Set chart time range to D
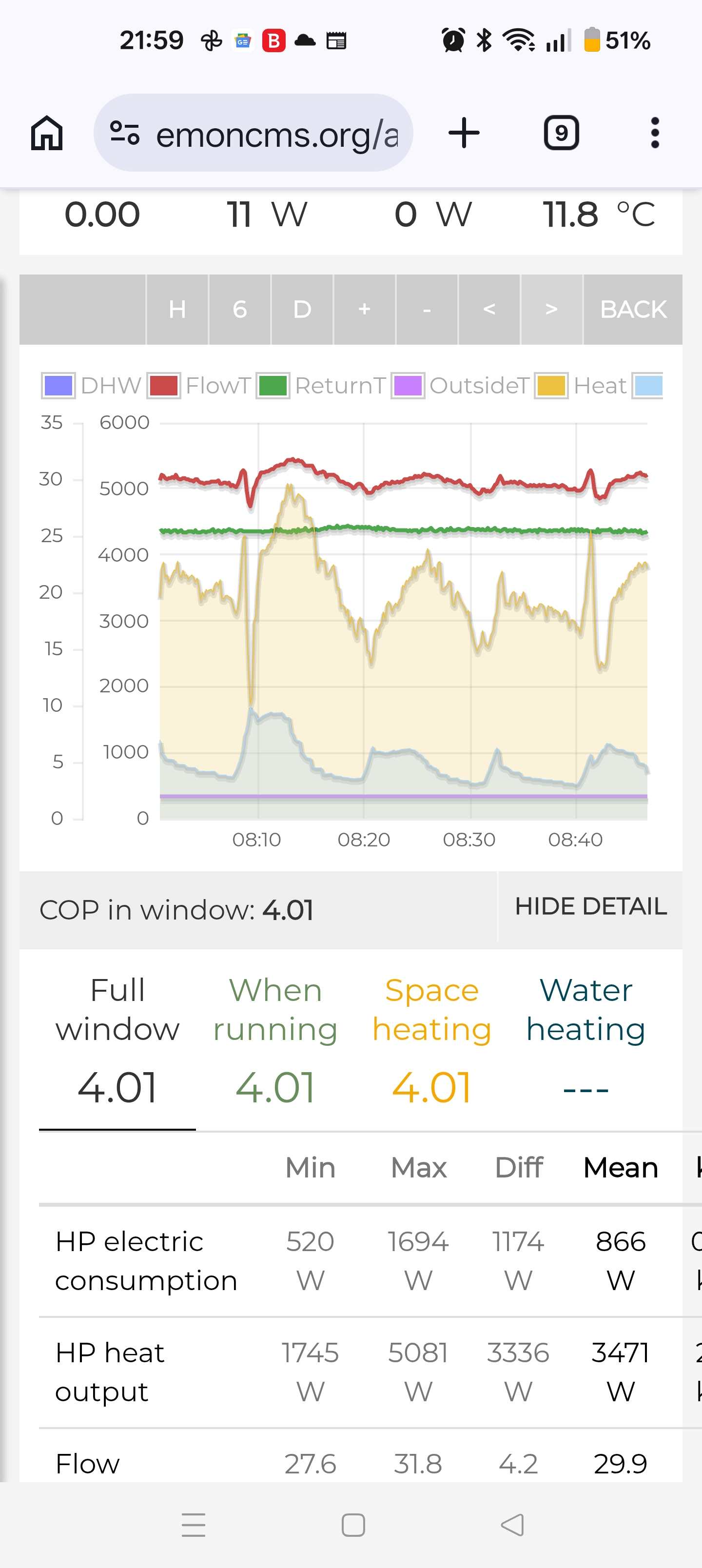Screen dimensions: 702x1568 point(302,309)
